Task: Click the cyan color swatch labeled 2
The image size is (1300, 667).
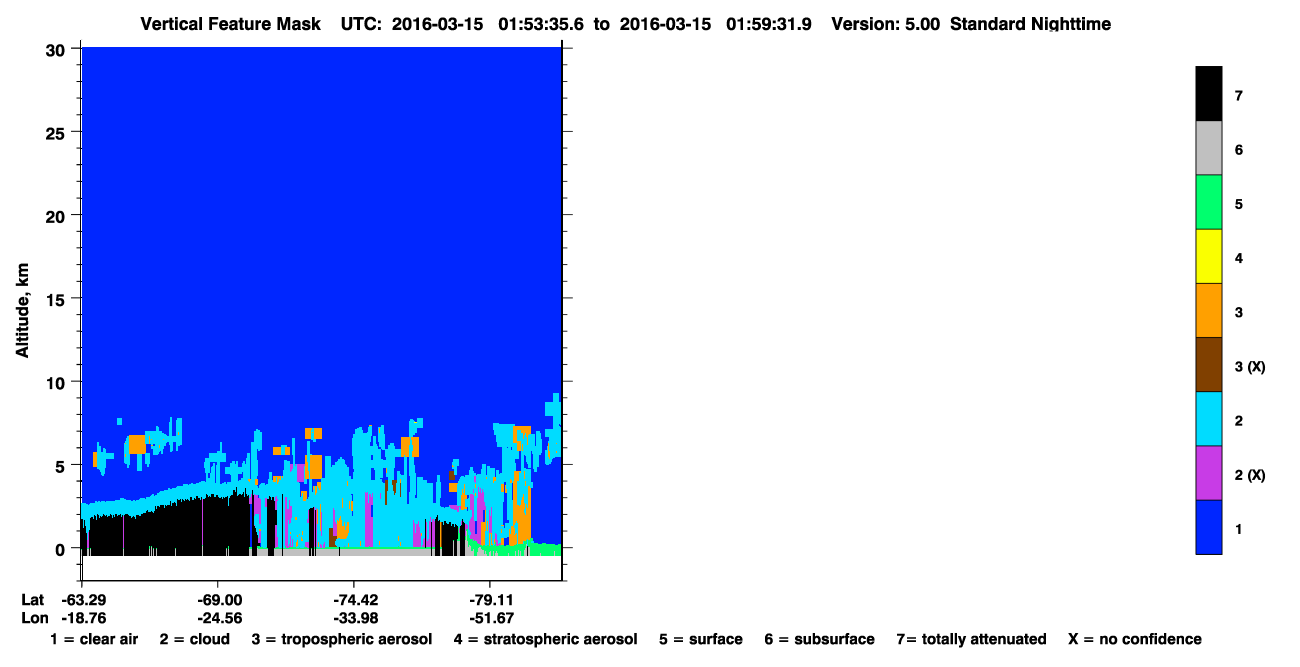Action: point(1208,418)
